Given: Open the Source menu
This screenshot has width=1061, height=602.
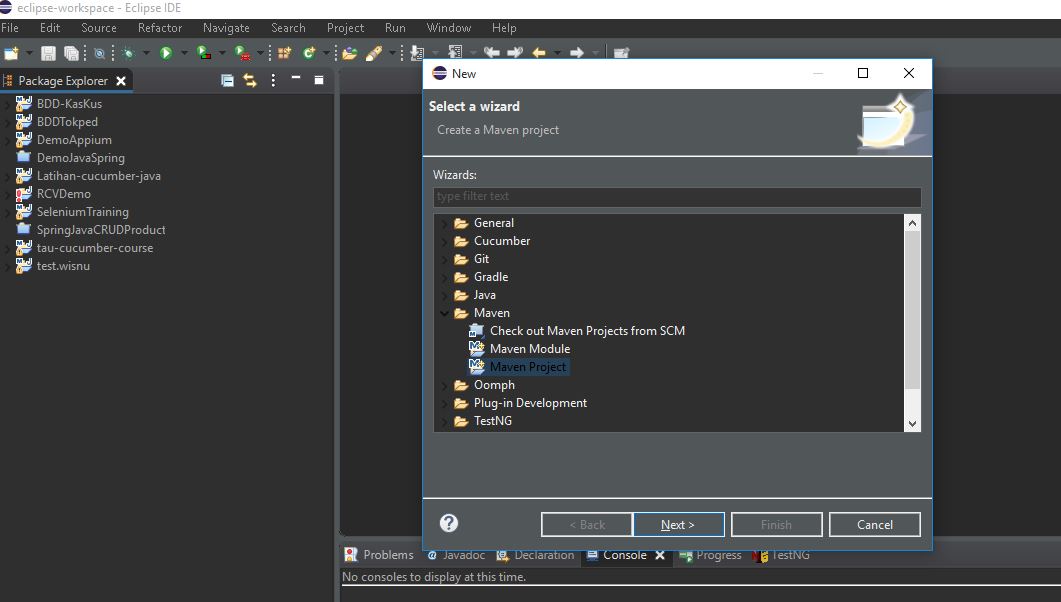Looking at the screenshot, I should pos(99,28).
